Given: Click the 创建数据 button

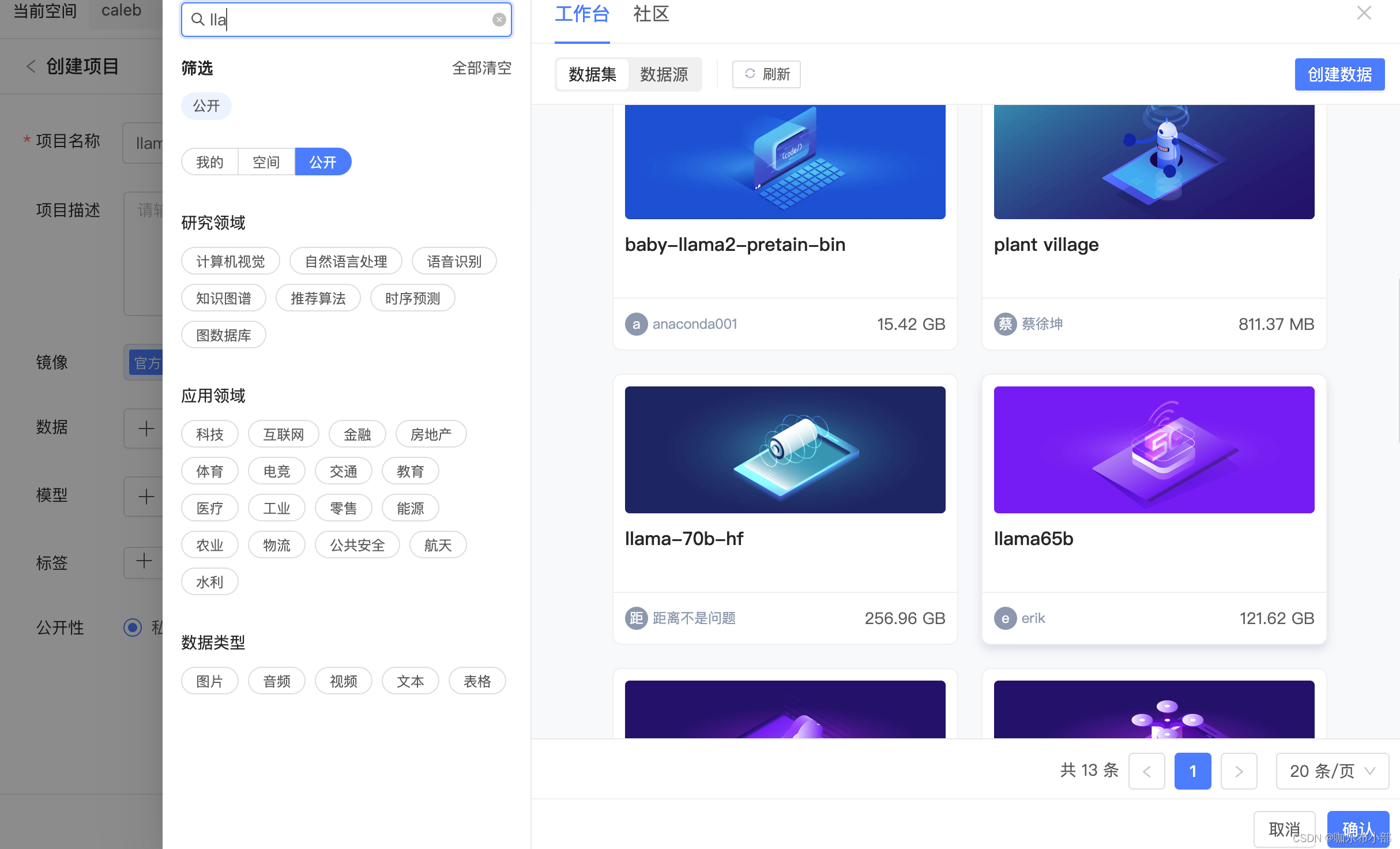Looking at the screenshot, I should click(1339, 74).
